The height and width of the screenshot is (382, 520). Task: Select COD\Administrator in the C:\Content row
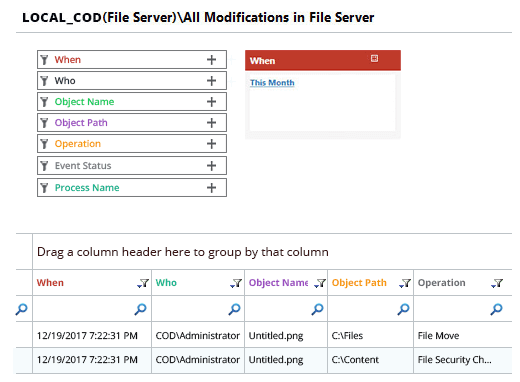tap(198, 360)
